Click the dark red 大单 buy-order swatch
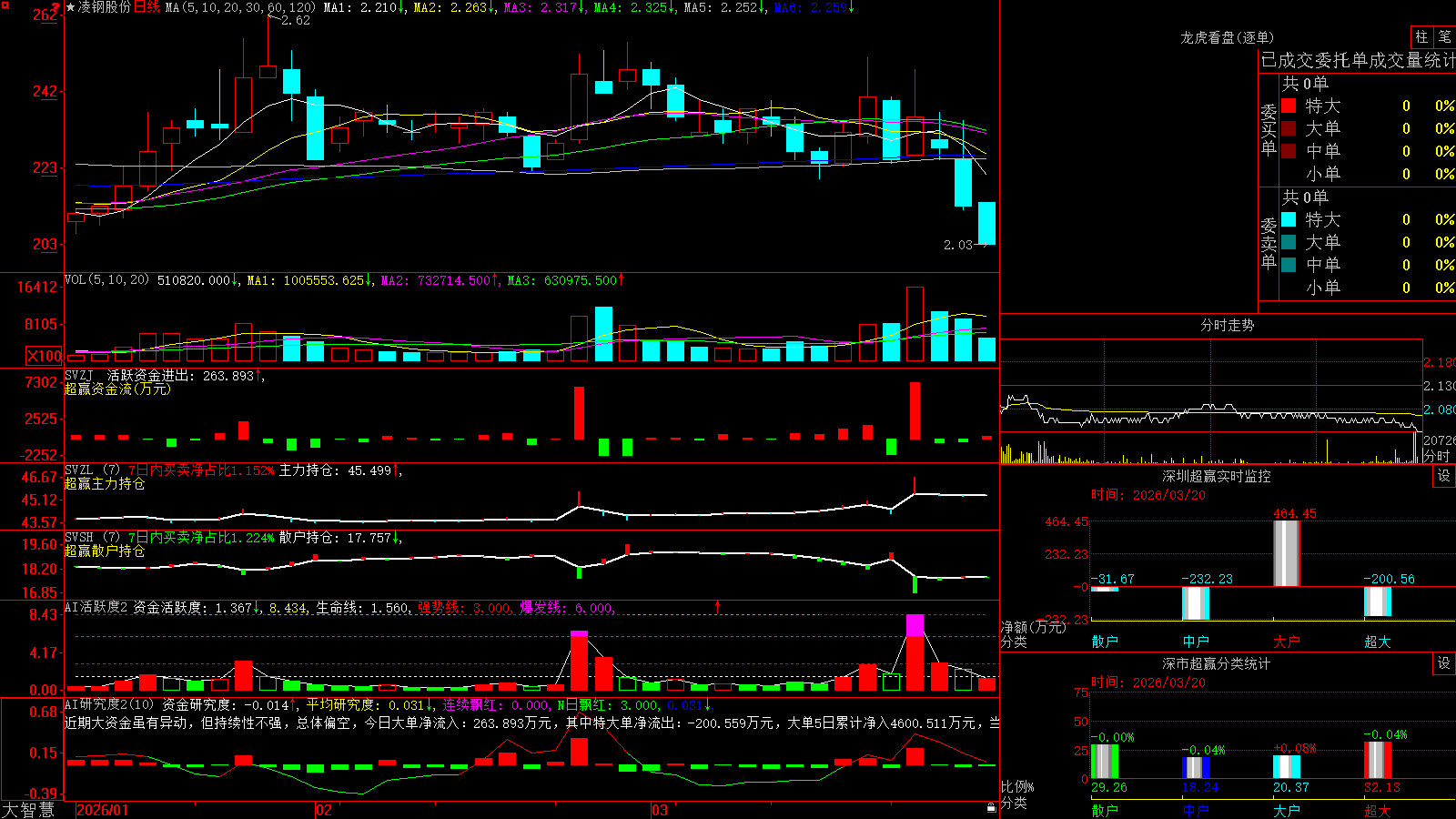The width and height of the screenshot is (1456, 819). pyautogui.click(x=1289, y=128)
